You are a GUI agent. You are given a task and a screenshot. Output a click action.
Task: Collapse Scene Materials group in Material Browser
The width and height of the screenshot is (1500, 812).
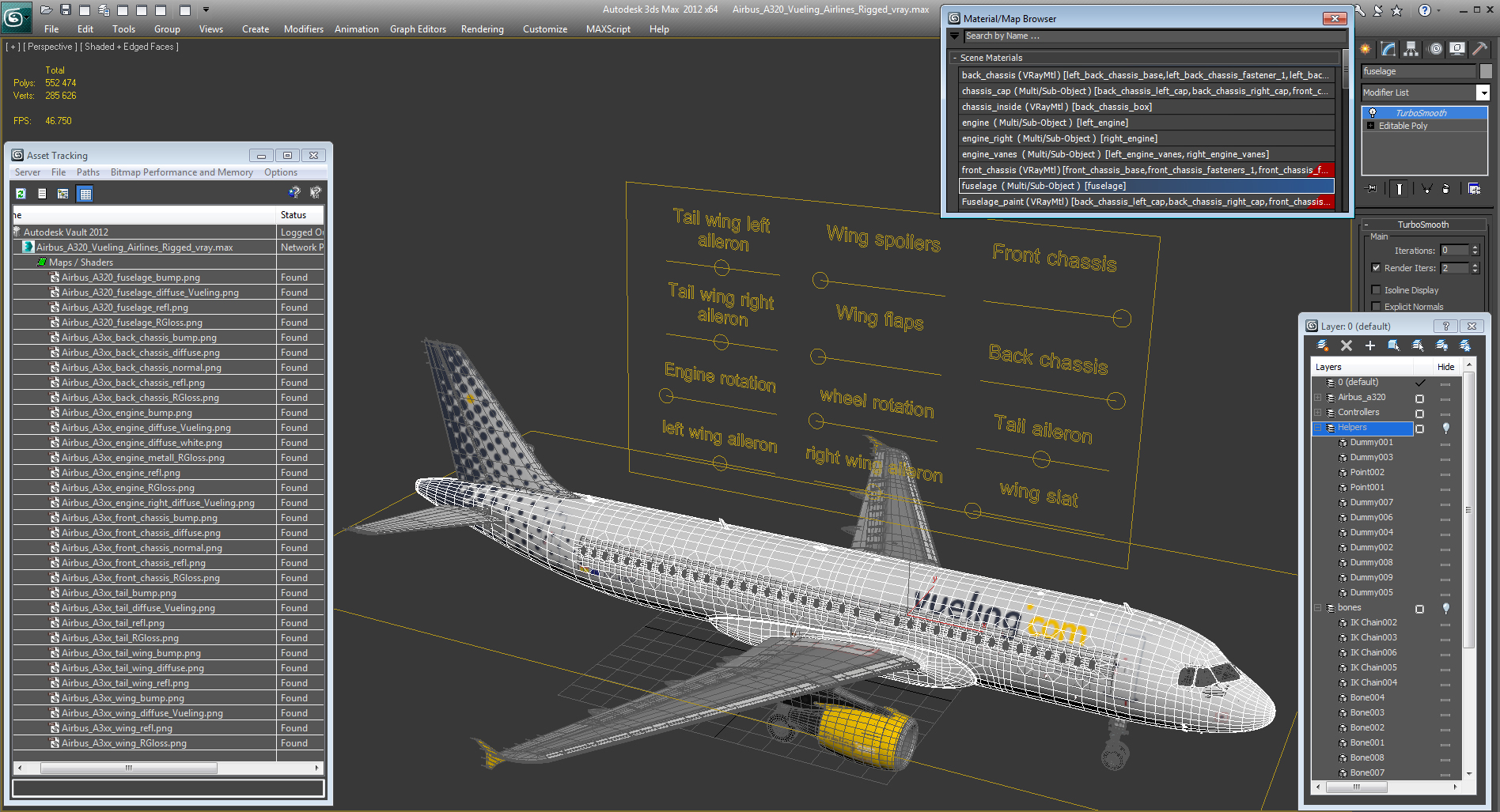(x=955, y=58)
